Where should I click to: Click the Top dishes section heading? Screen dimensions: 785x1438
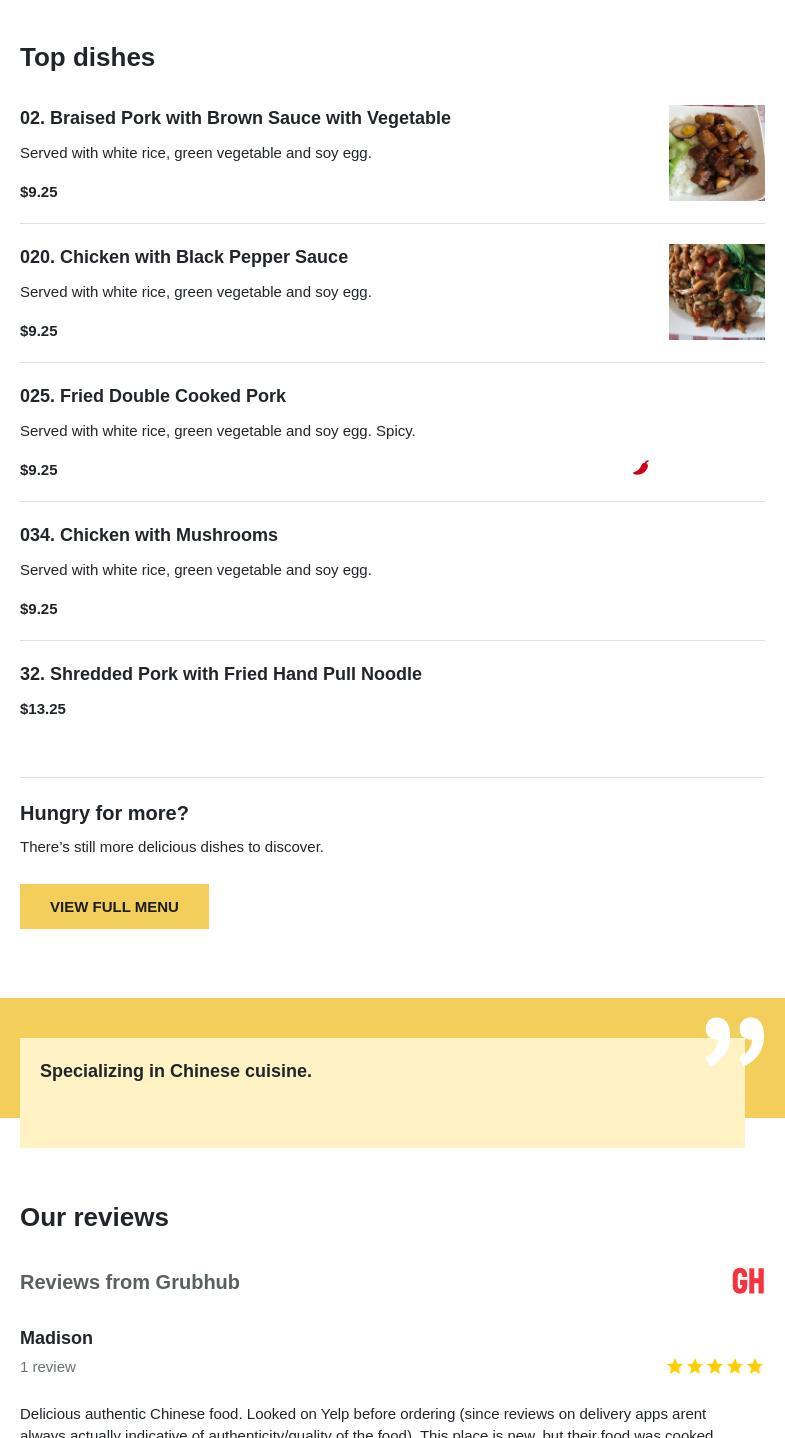point(87,57)
